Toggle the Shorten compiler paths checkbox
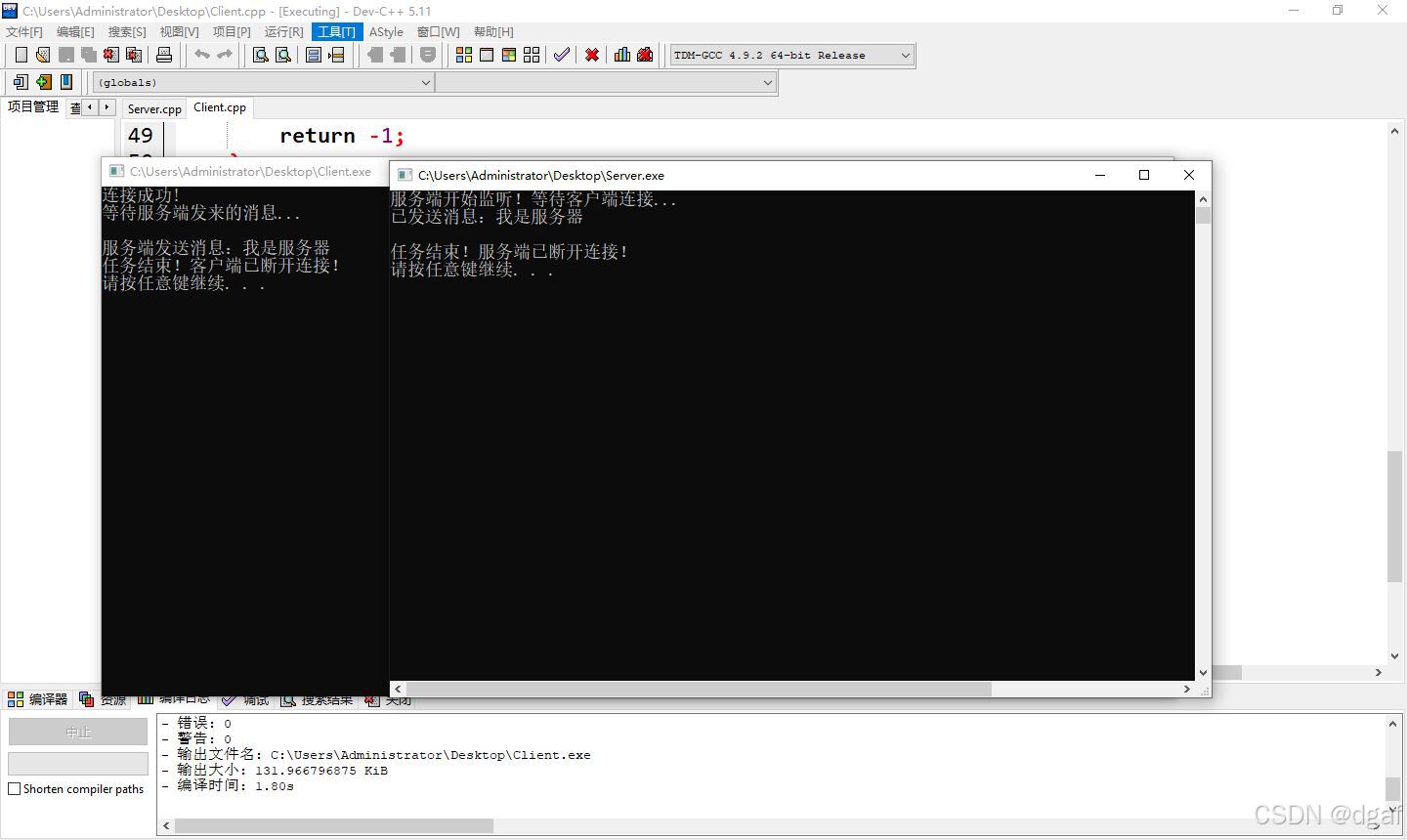The width and height of the screenshot is (1407, 840). [15, 788]
